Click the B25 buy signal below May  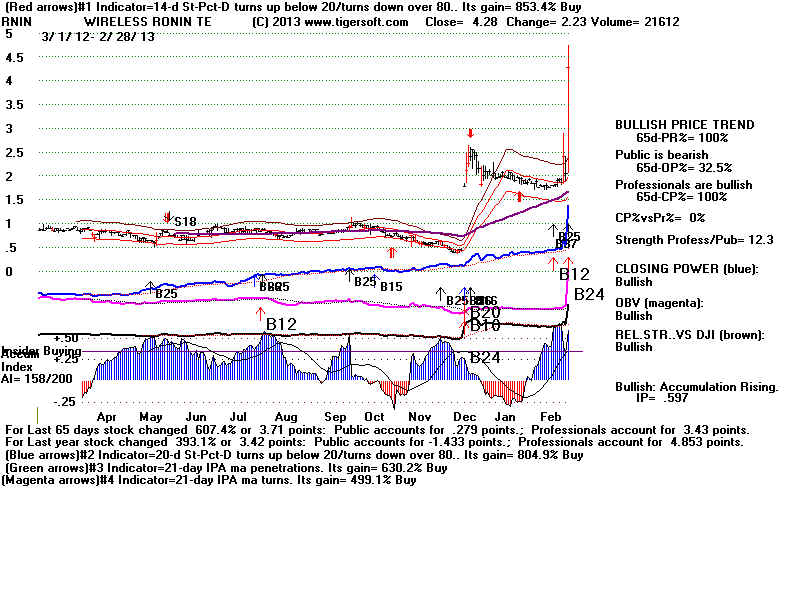166,294
